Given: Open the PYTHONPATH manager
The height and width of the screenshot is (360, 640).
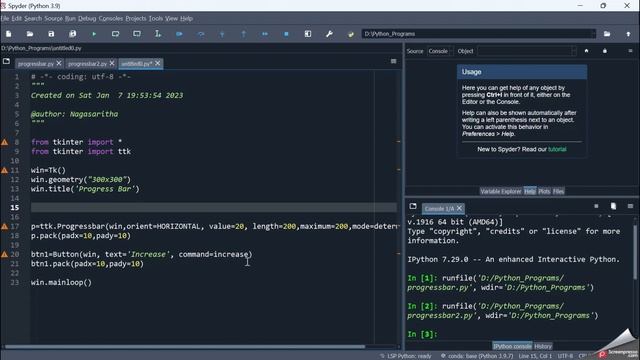Looking at the screenshot, I should (351, 34).
